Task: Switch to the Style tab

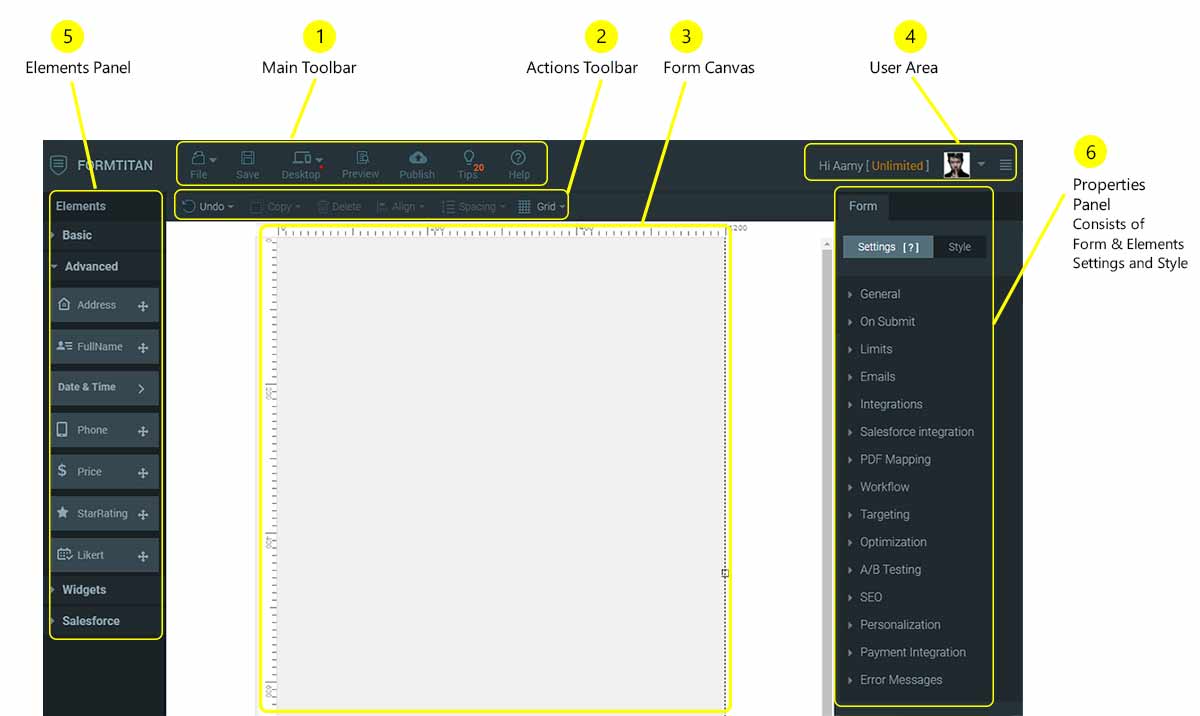Action: click(x=960, y=247)
